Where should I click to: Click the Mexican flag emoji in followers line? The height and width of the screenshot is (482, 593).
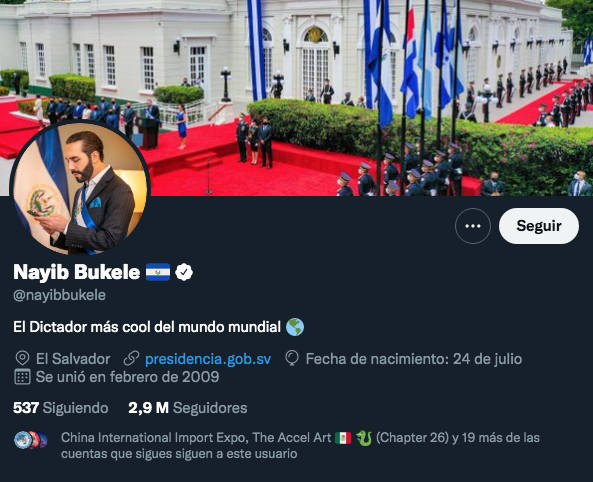pyautogui.click(x=343, y=438)
